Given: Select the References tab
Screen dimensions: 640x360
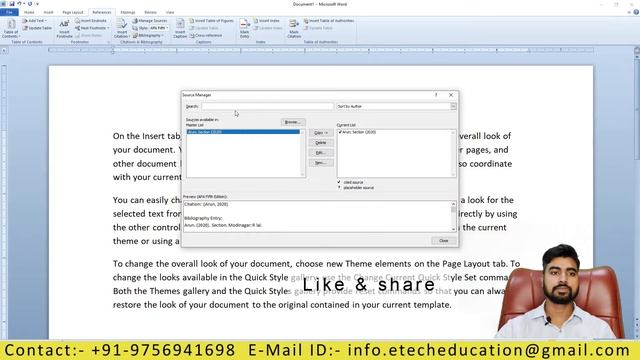Looking at the screenshot, I should tap(102, 12).
